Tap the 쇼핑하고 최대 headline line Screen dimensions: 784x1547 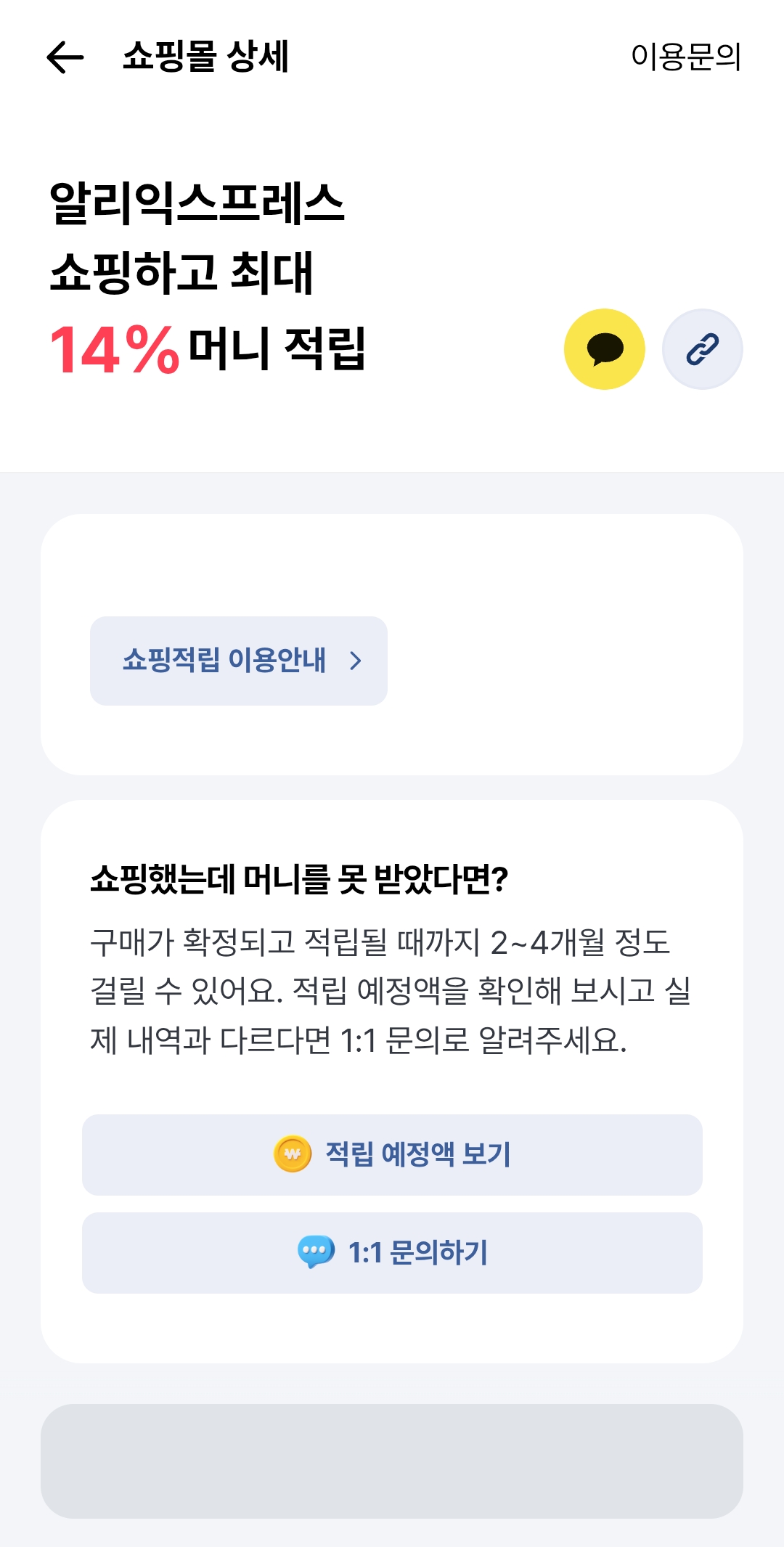pyautogui.click(x=181, y=273)
